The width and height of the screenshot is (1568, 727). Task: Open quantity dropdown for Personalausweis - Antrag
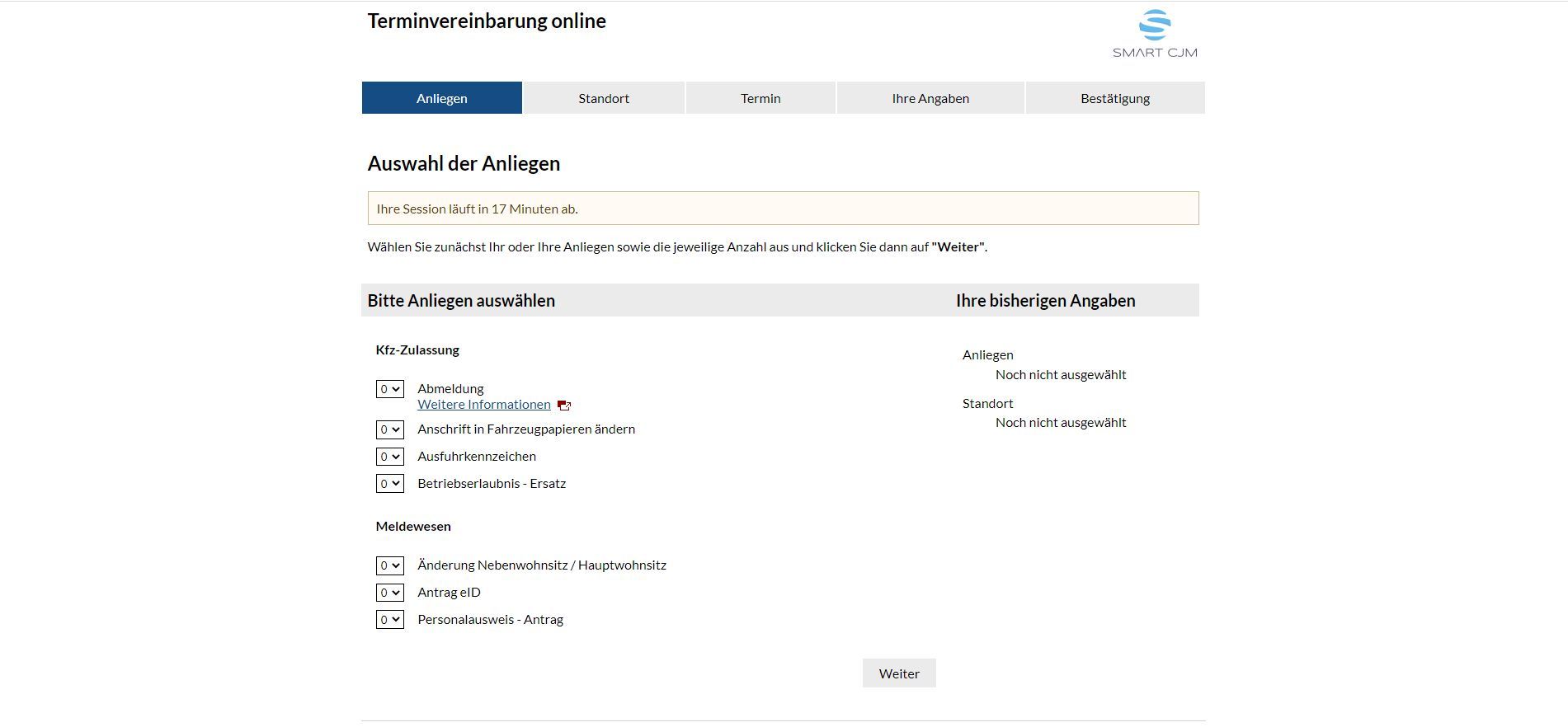click(390, 620)
